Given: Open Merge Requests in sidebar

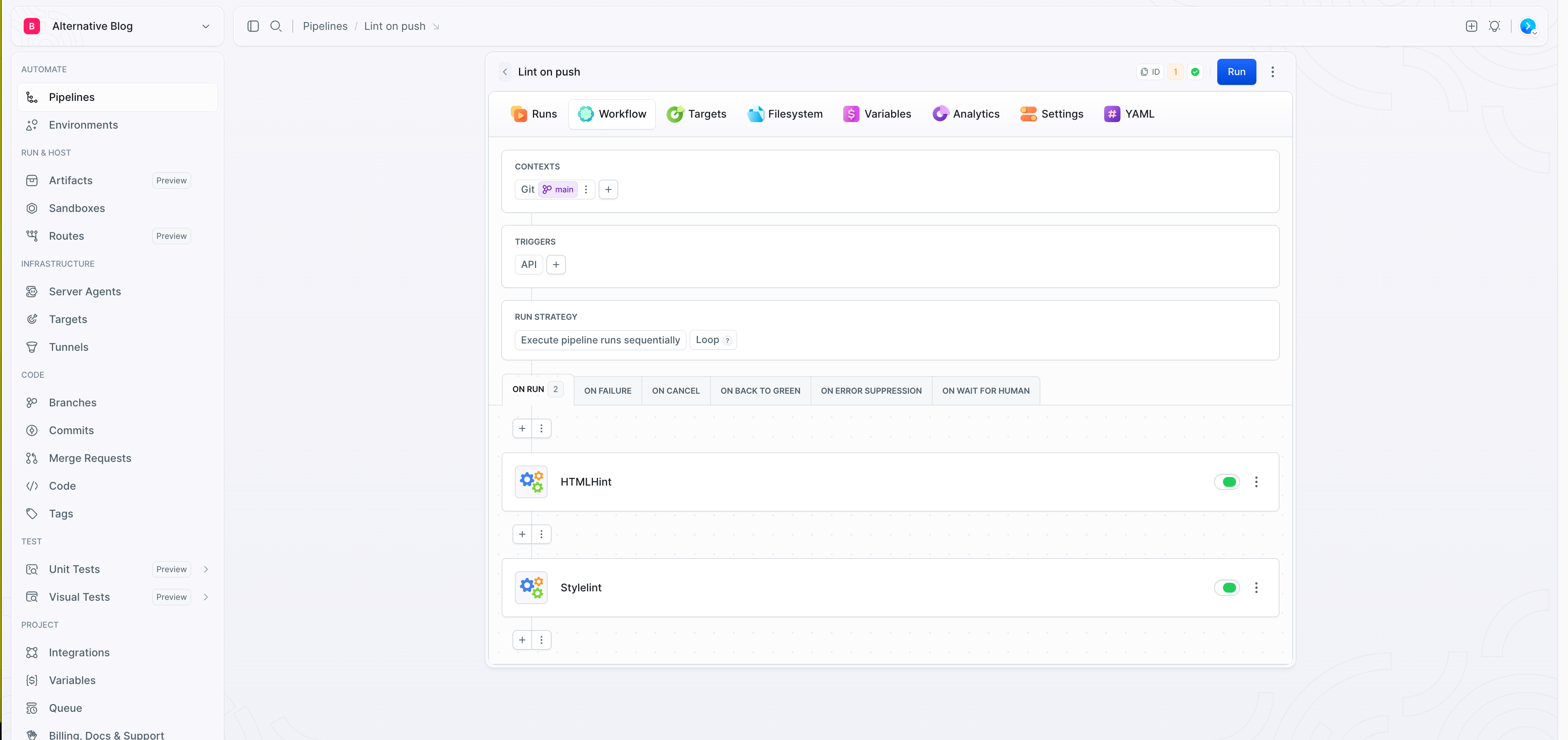Looking at the screenshot, I should (118, 458).
